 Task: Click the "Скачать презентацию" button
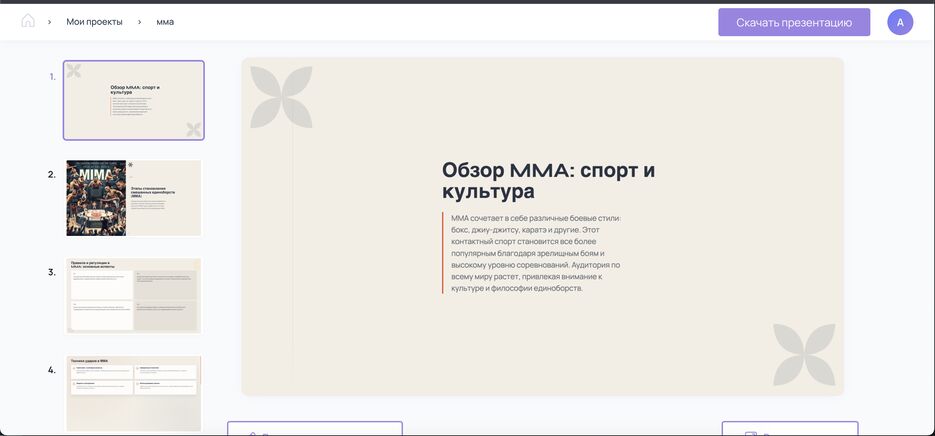coord(794,22)
